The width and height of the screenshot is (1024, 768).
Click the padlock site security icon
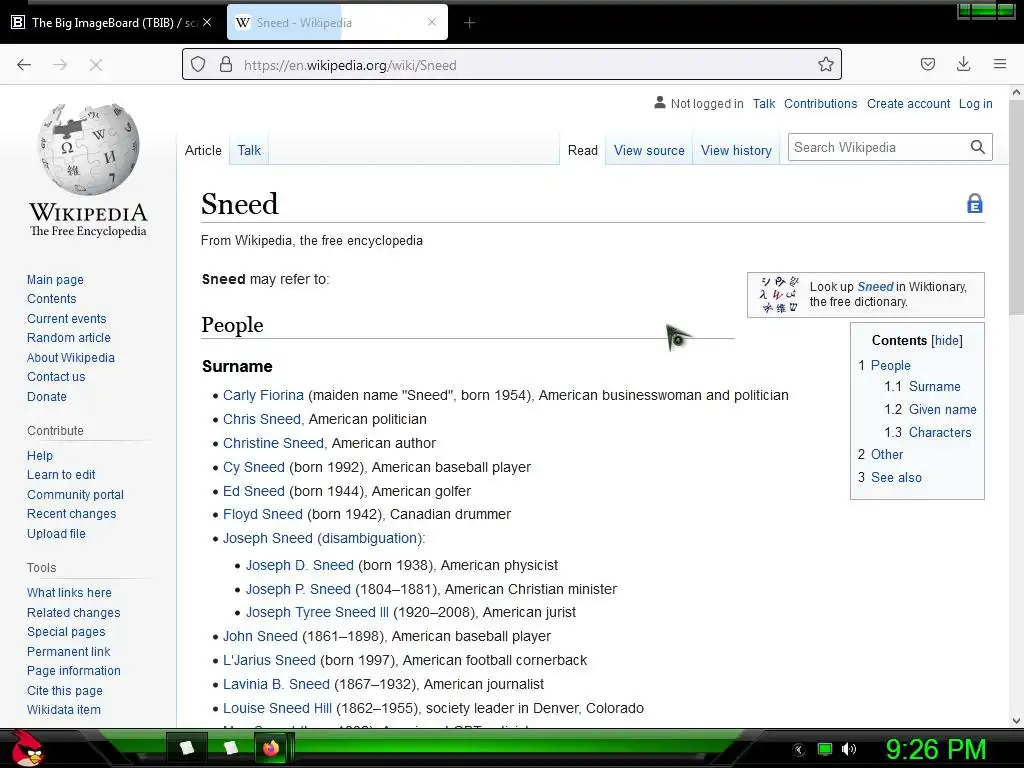[226, 65]
